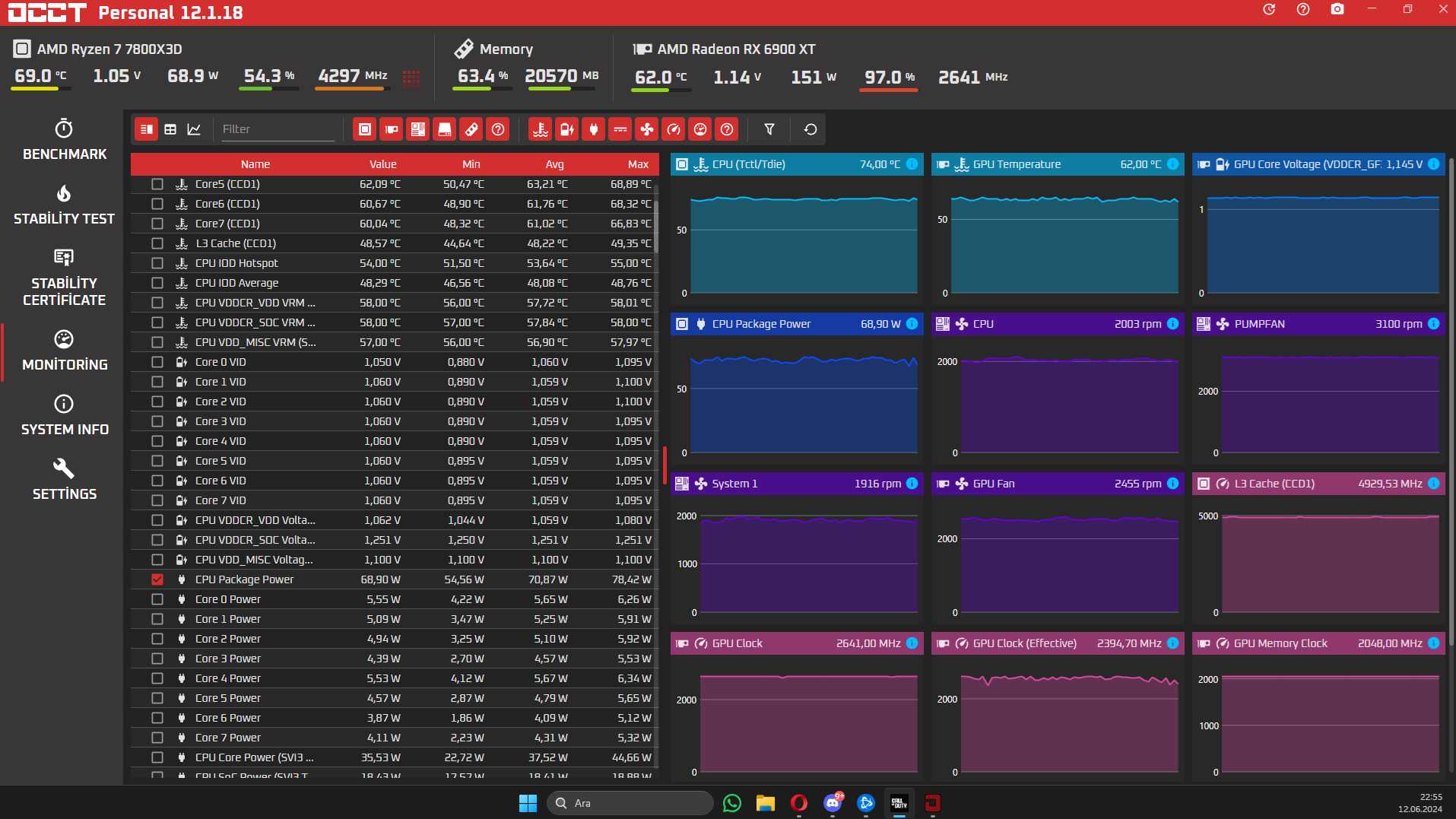Sort the sensor table by Min column
The width and height of the screenshot is (1456, 819).
click(471, 164)
